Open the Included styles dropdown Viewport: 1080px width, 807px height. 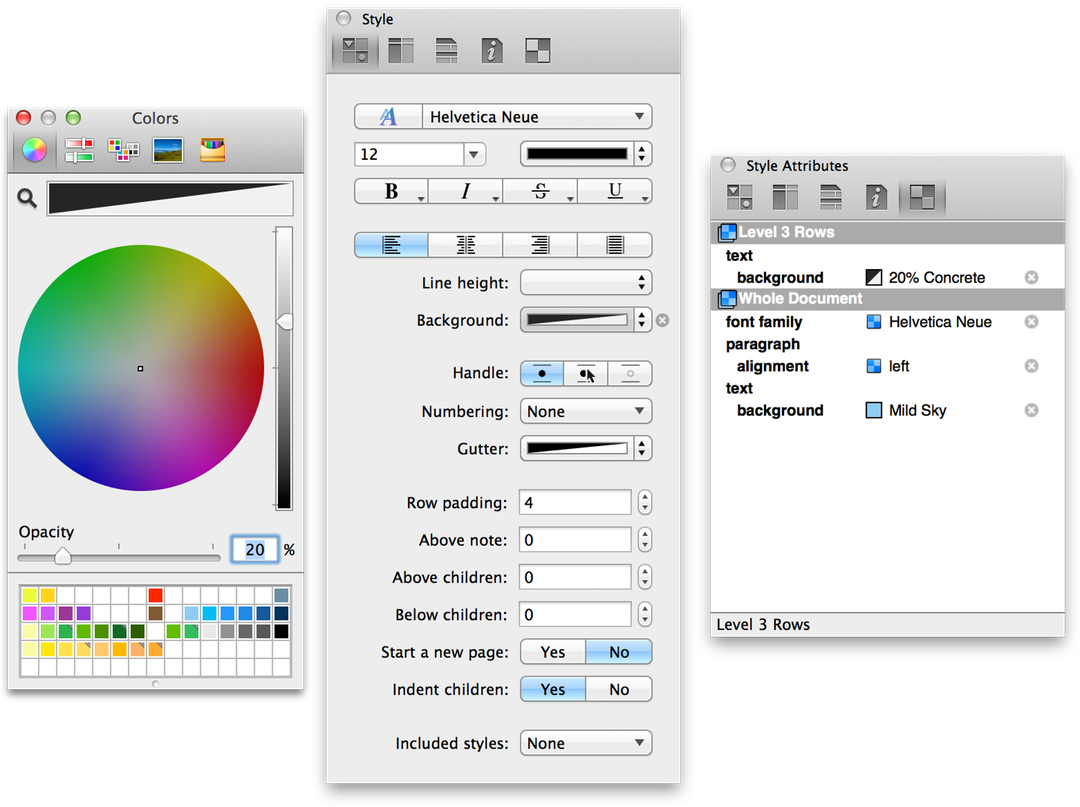point(586,743)
